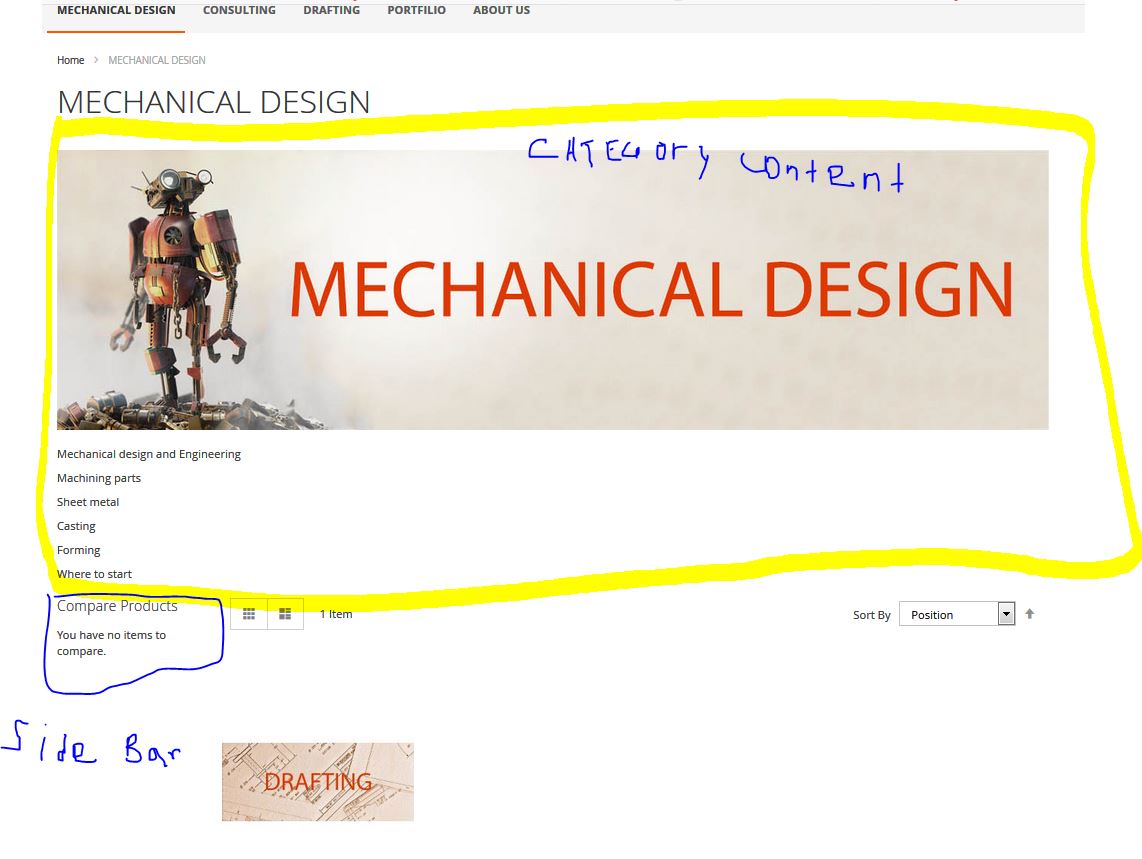Open the Sort By Position dropdown
This screenshot has height=859, width=1142.
[956, 614]
